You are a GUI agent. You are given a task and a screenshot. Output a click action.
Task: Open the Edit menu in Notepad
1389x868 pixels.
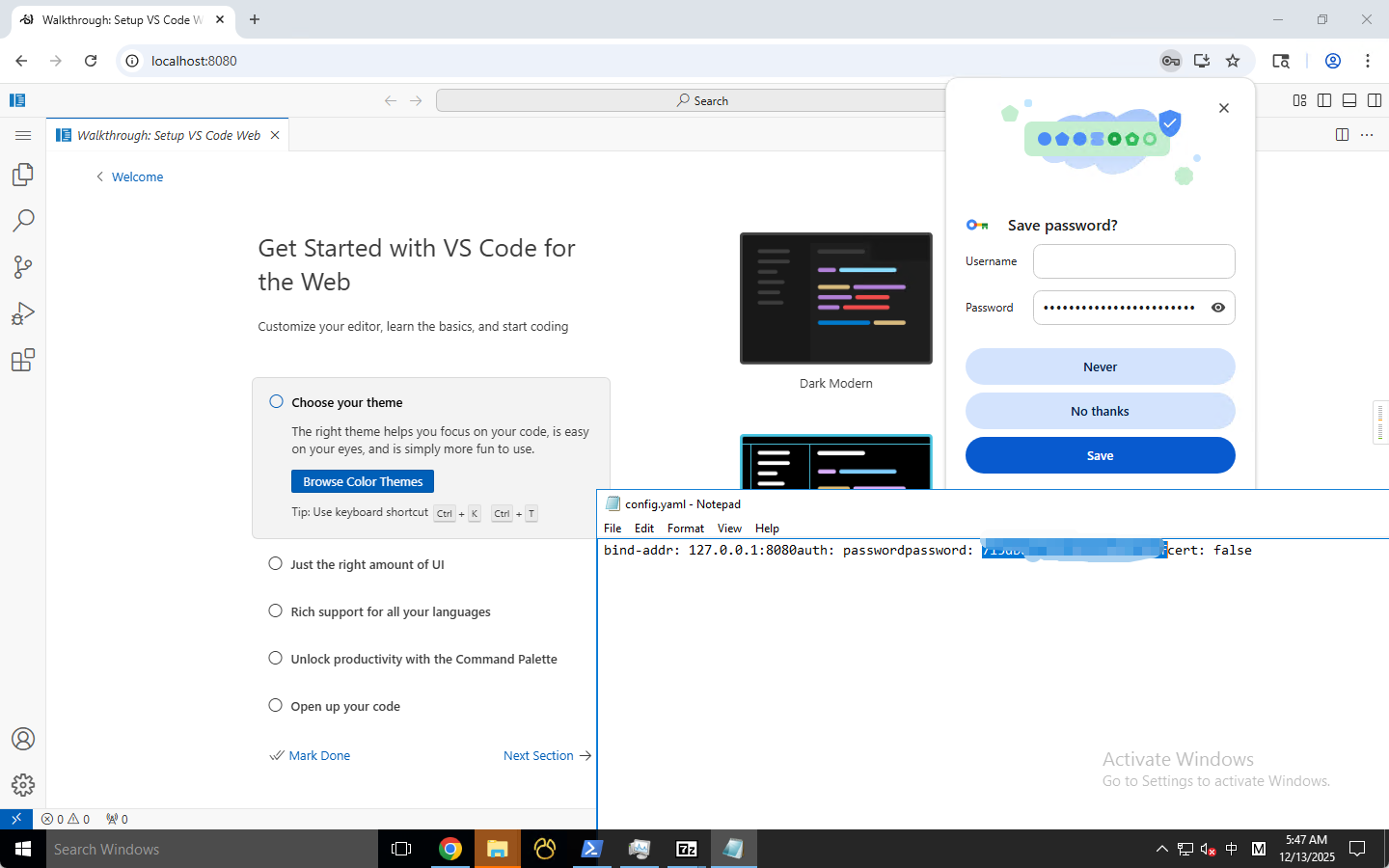(643, 529)
